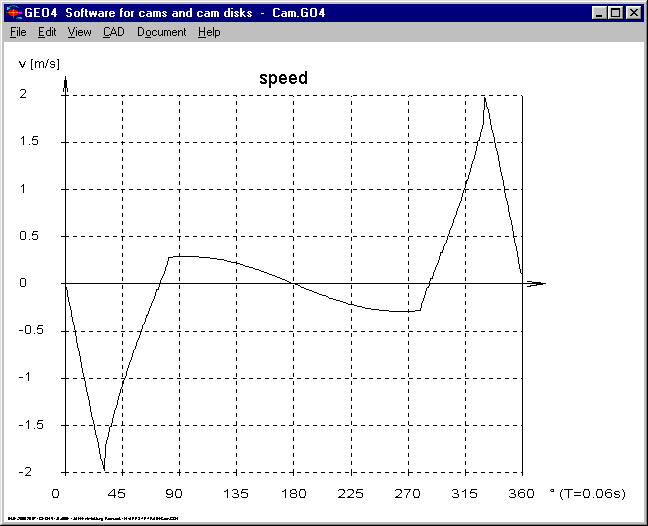
Task: Click the 'v [m/s]' y-axis label
Action: (x=38, y=63)
